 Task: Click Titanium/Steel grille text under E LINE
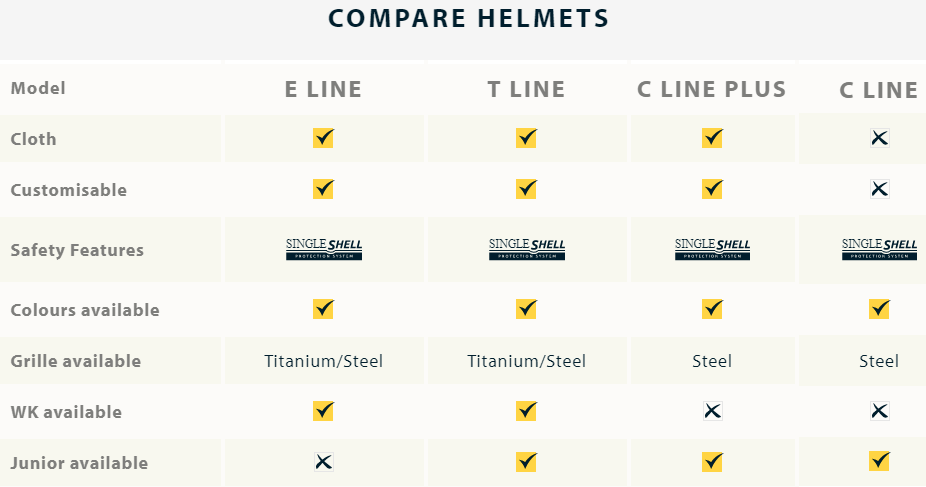click(323, 361)
